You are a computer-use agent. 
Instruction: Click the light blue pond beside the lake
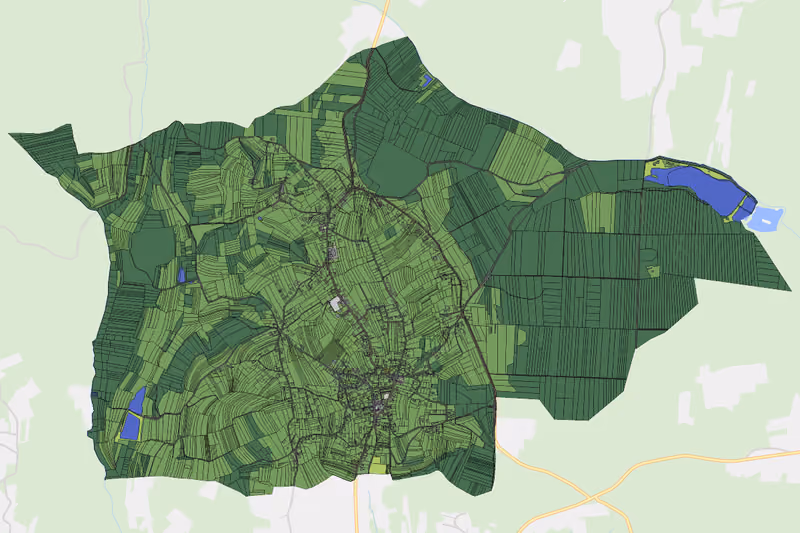(766, 219)
